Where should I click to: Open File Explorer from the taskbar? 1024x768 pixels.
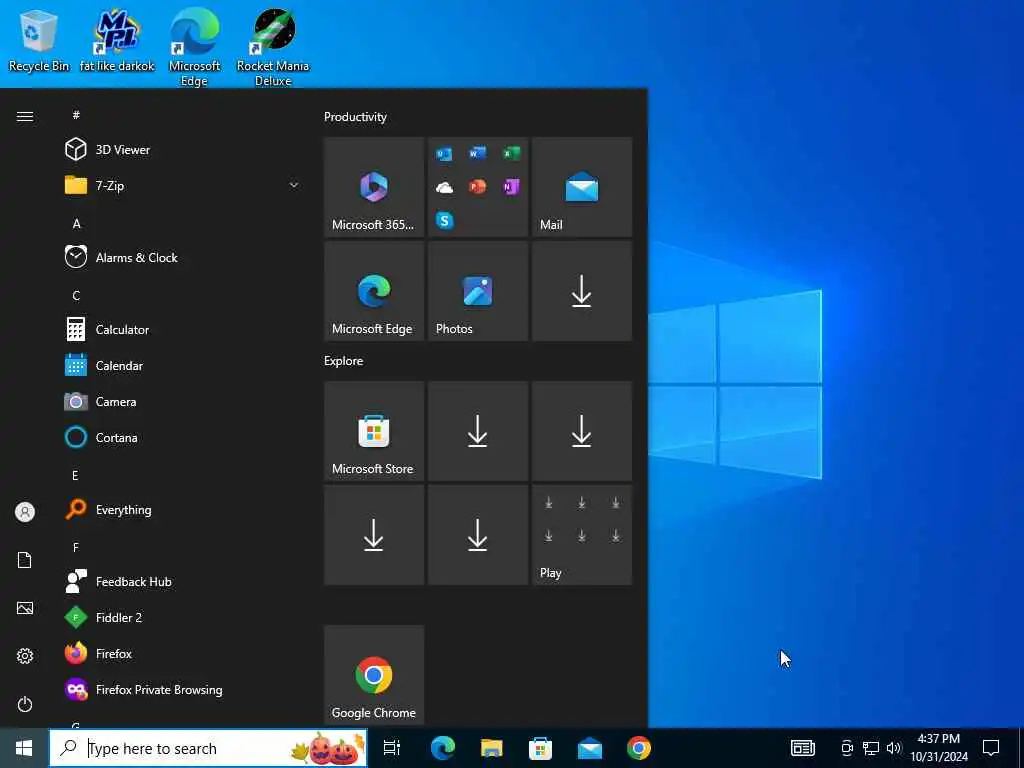click(491, 748)
